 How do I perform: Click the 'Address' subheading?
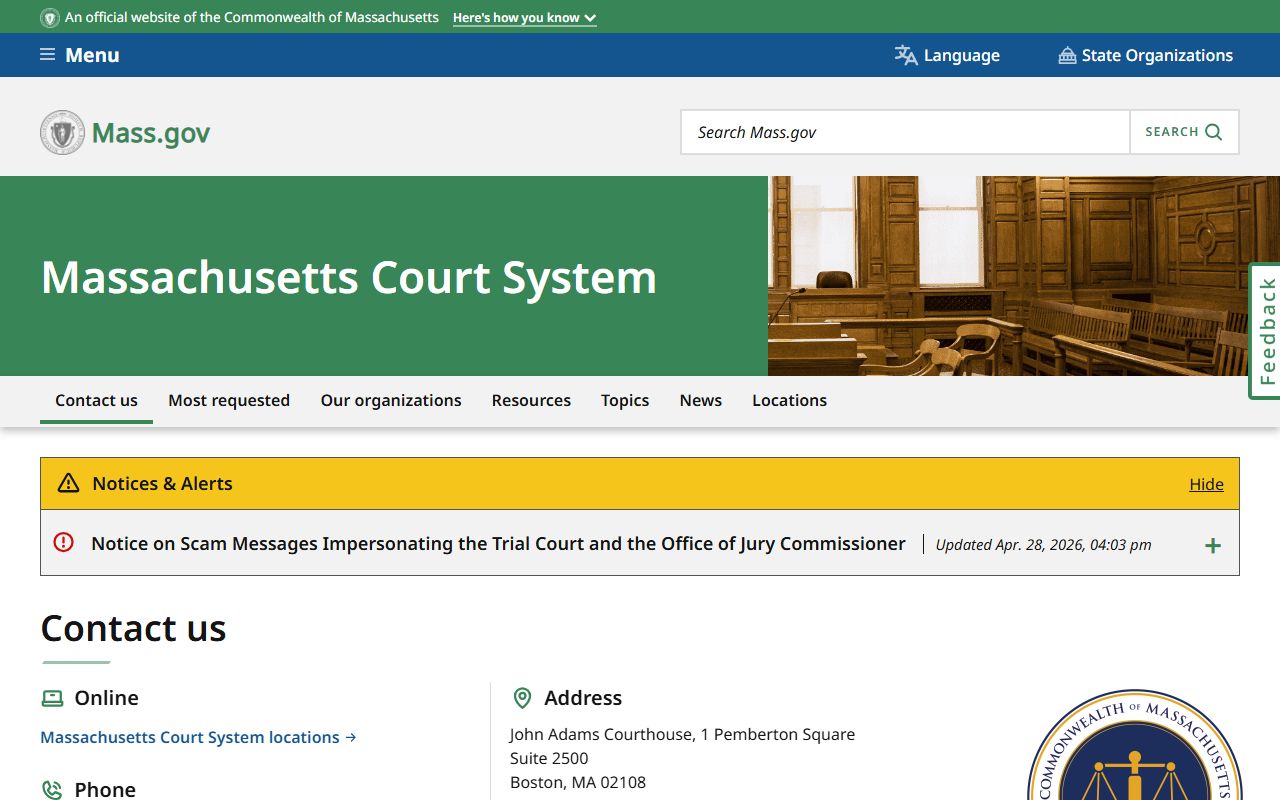[583, 698]
